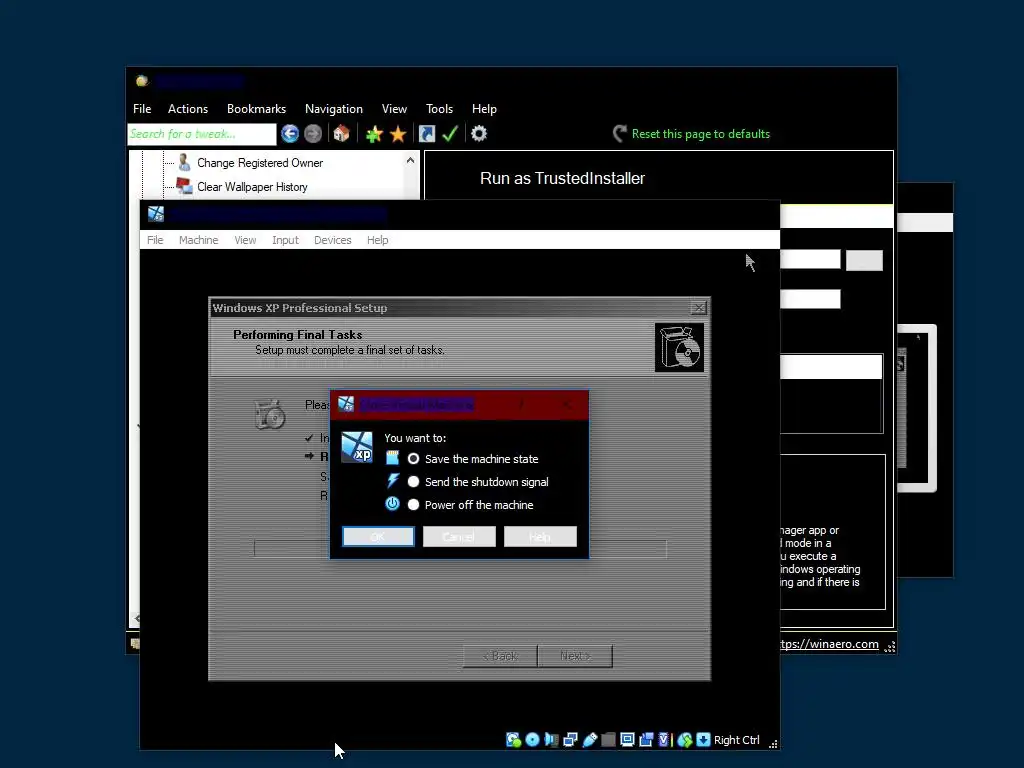Click the Right Ctrl host key label

point(737,740)
